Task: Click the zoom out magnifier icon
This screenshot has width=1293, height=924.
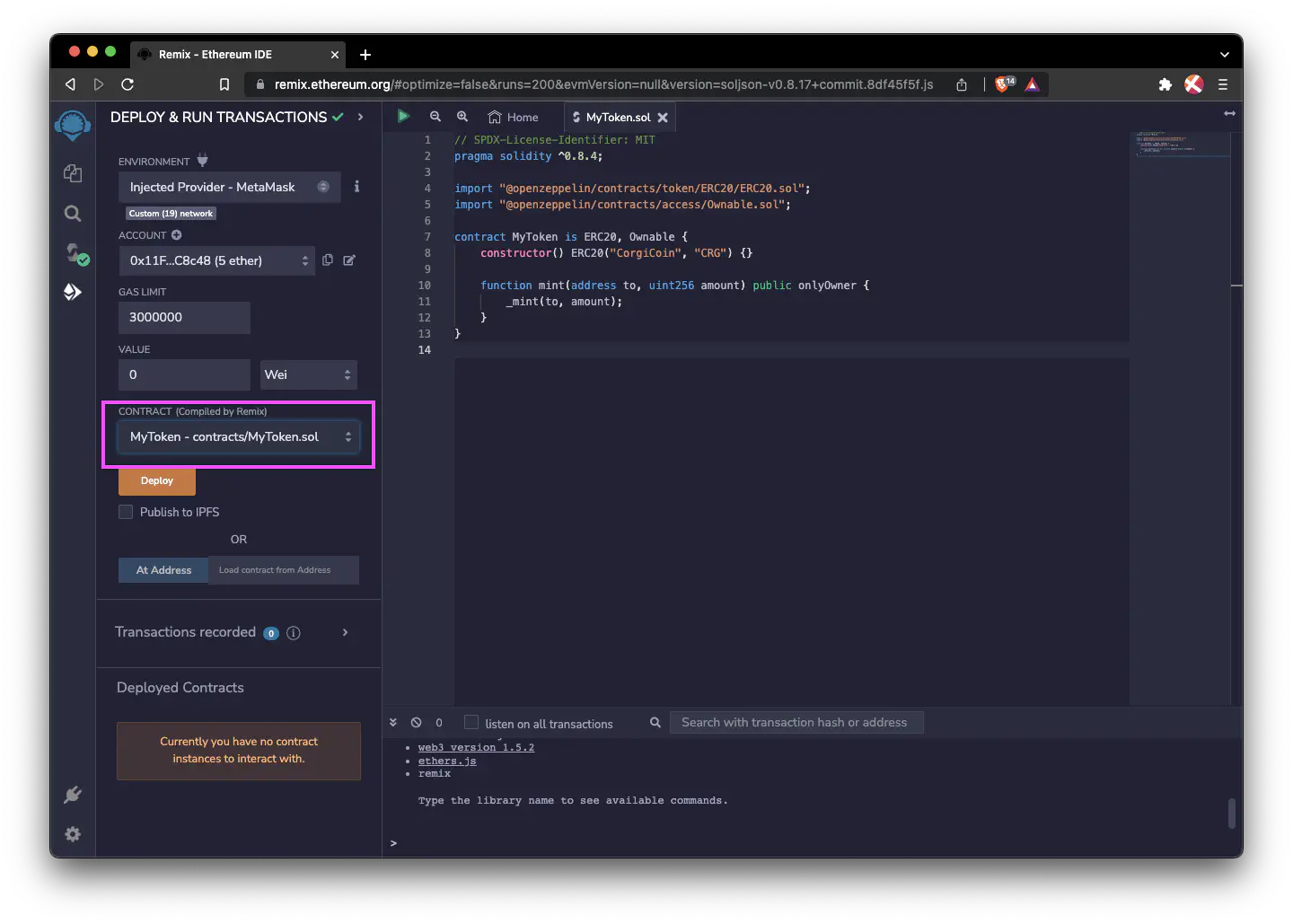Action: 435,117
